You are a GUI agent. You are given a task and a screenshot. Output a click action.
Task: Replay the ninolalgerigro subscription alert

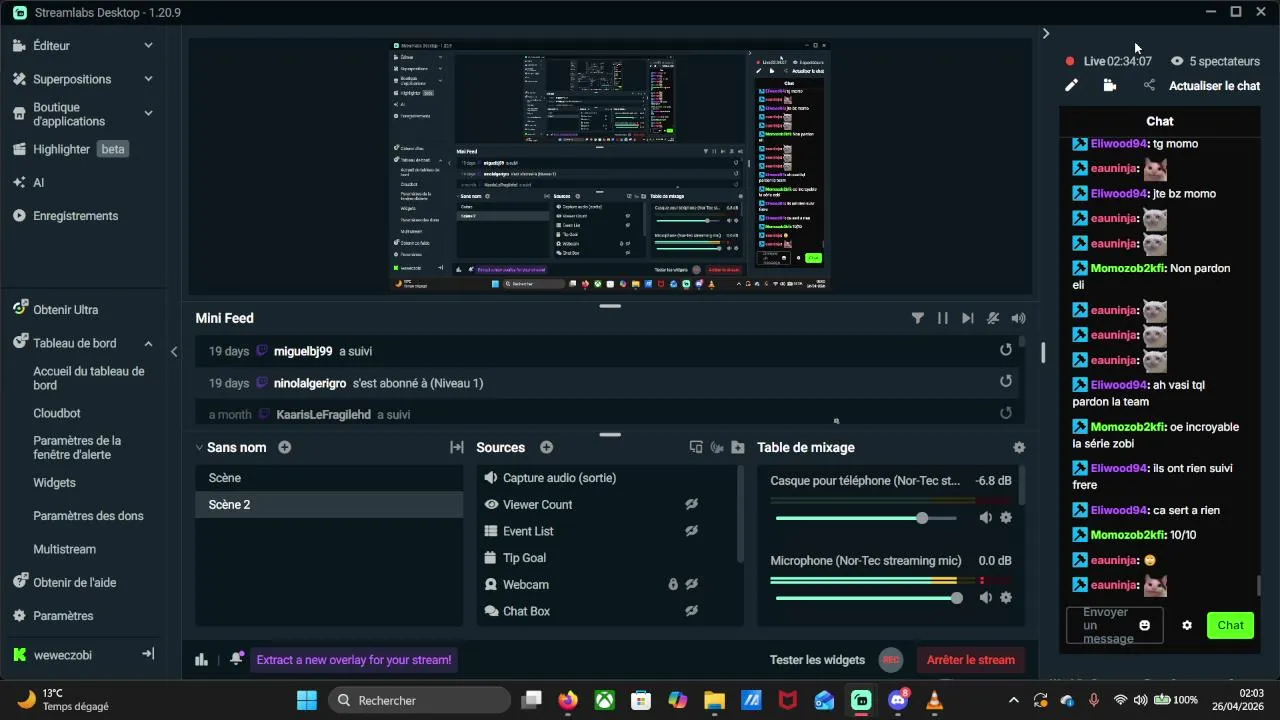pos(1006,381)
